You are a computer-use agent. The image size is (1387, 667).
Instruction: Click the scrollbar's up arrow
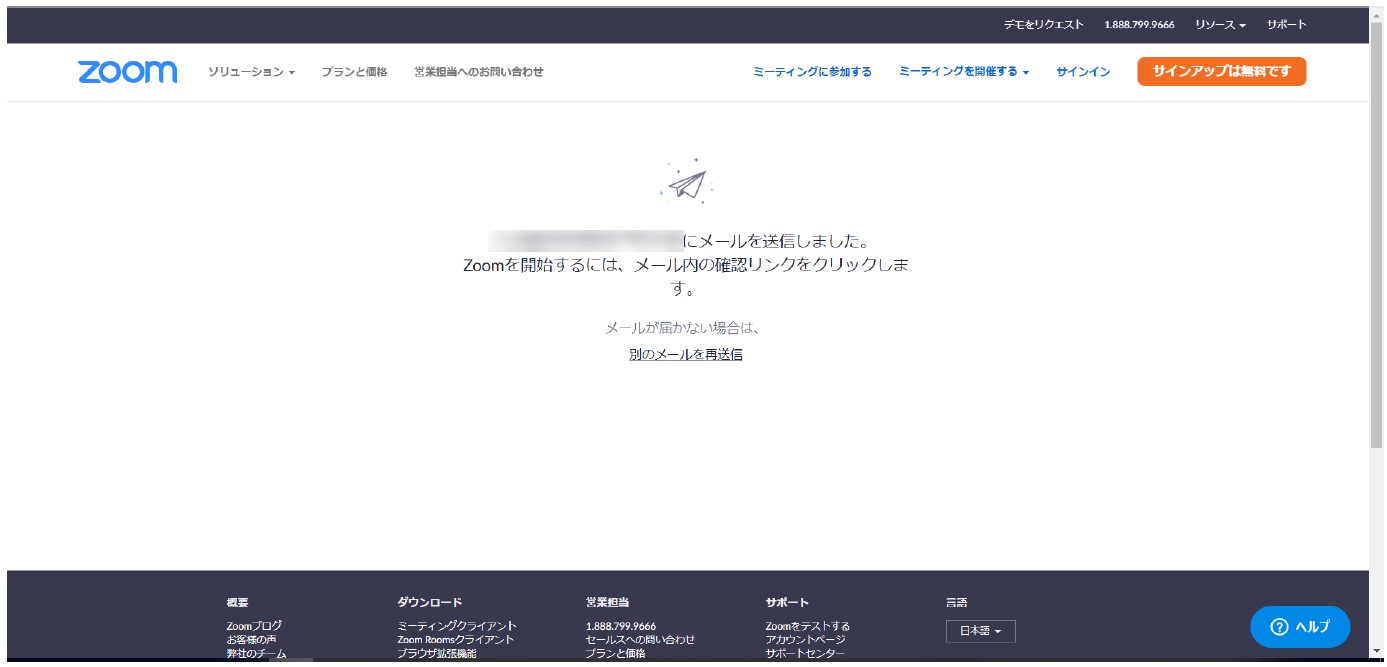pyautogui.click(x=1376, y=13)
